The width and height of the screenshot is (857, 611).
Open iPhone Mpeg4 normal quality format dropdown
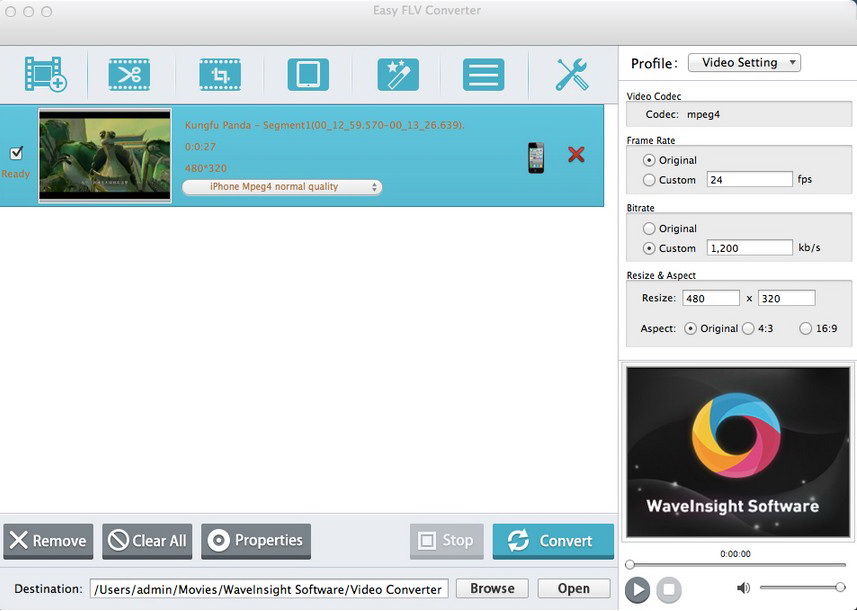pos(282,187)
